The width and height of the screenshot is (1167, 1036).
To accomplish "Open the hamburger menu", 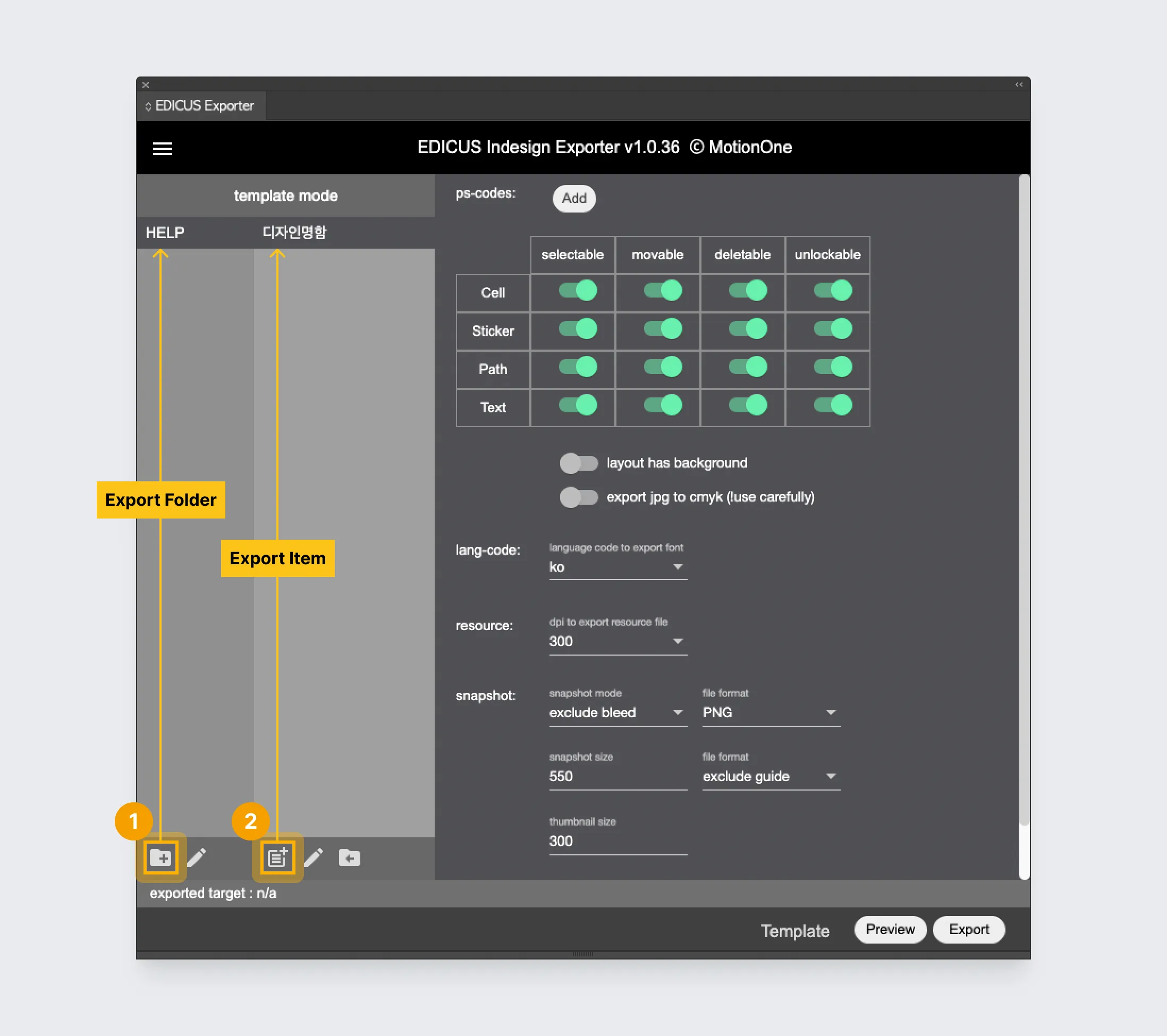I will 163,148.
